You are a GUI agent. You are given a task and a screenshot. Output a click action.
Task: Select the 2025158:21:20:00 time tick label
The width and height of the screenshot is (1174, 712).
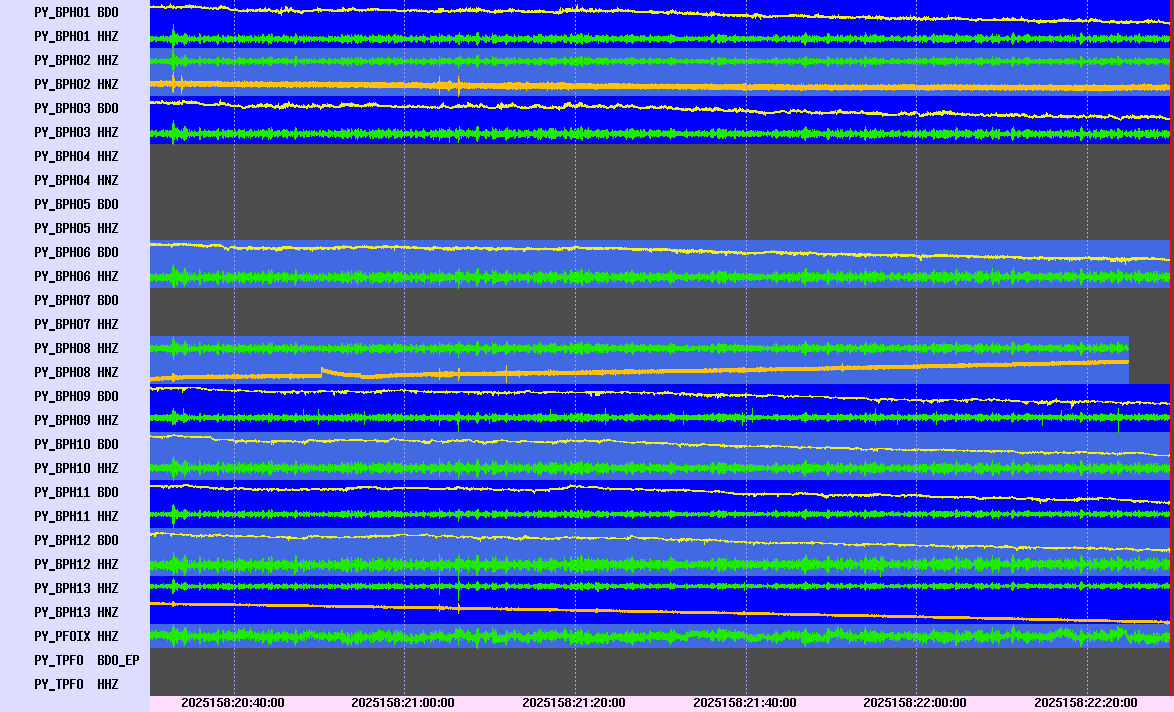tap(574, 703)
